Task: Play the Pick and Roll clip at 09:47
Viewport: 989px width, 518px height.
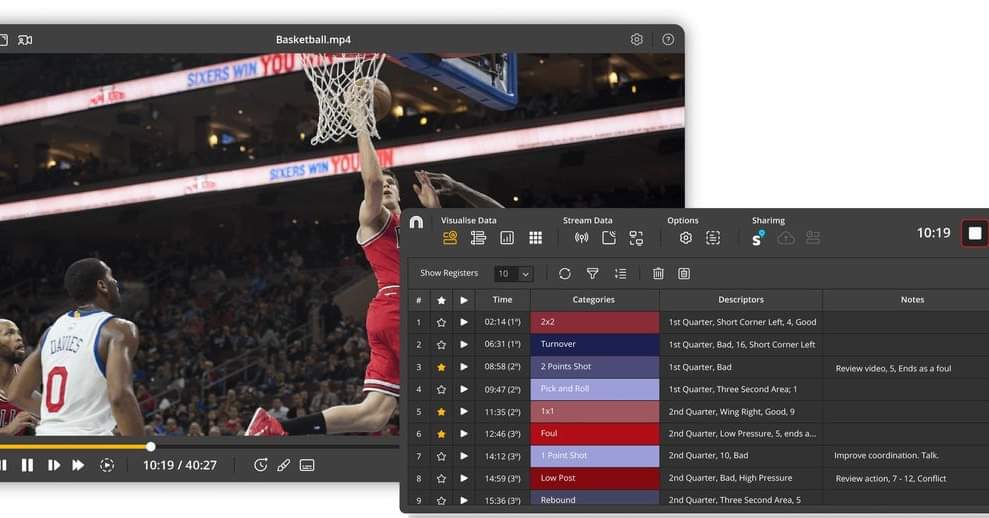Action: 464,389
